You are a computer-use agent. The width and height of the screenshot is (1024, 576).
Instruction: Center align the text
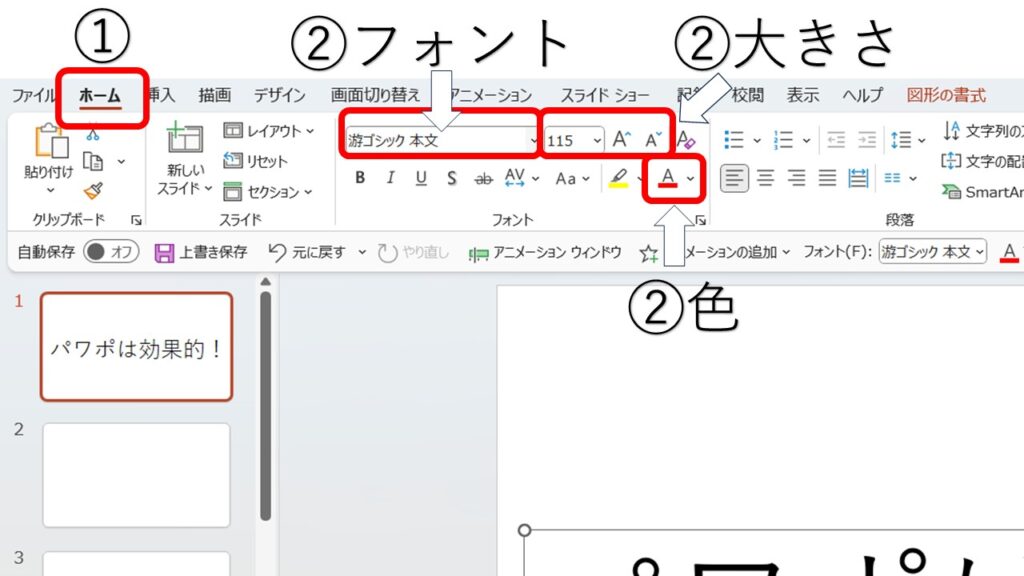pyautogui.click(x=765, y=178)
